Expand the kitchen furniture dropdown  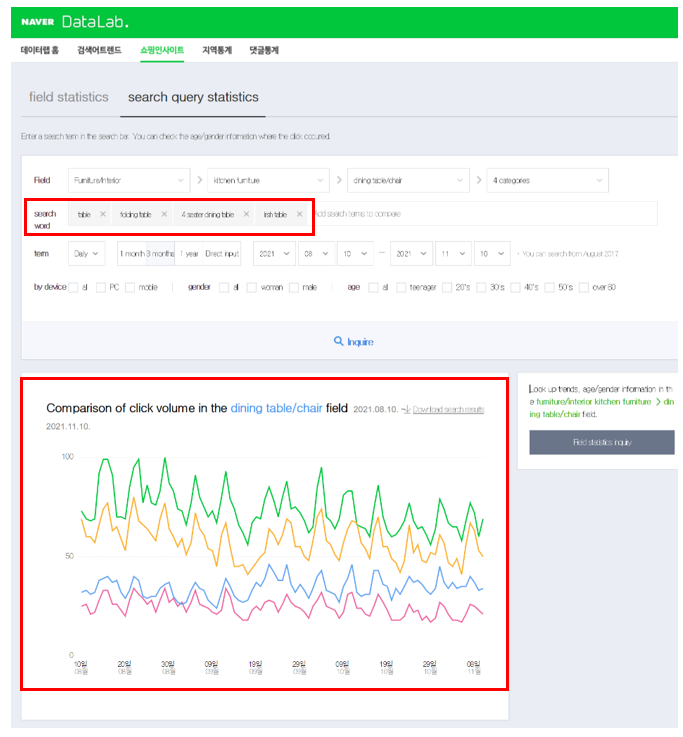268,180
